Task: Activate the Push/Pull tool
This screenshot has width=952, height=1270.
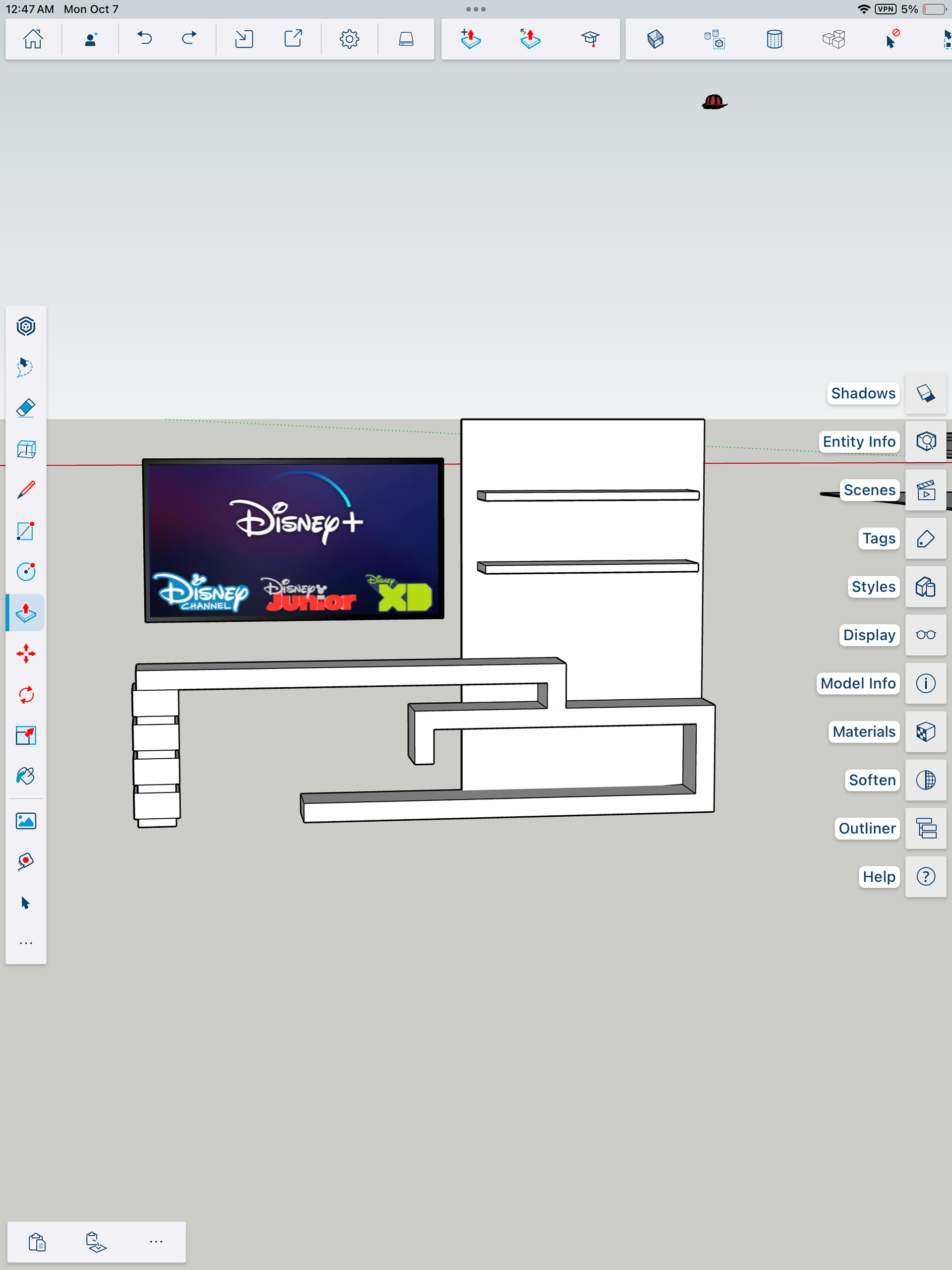Action: tap(26, 612)
